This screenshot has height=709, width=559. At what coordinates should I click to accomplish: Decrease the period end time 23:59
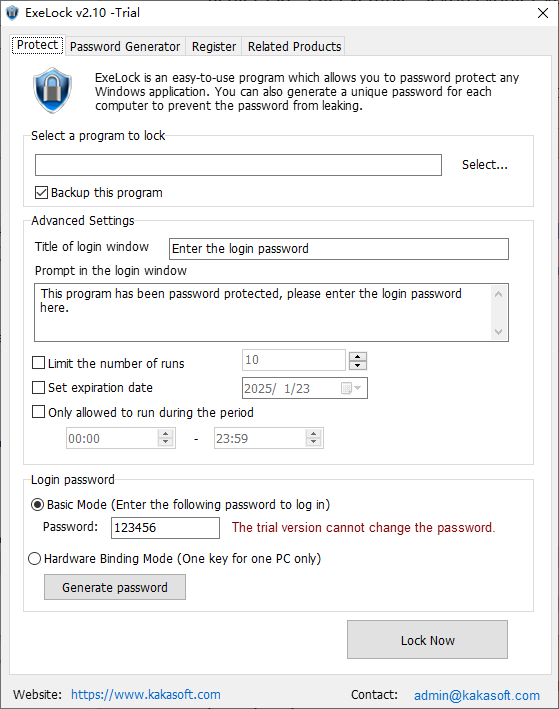coord(313,442)
